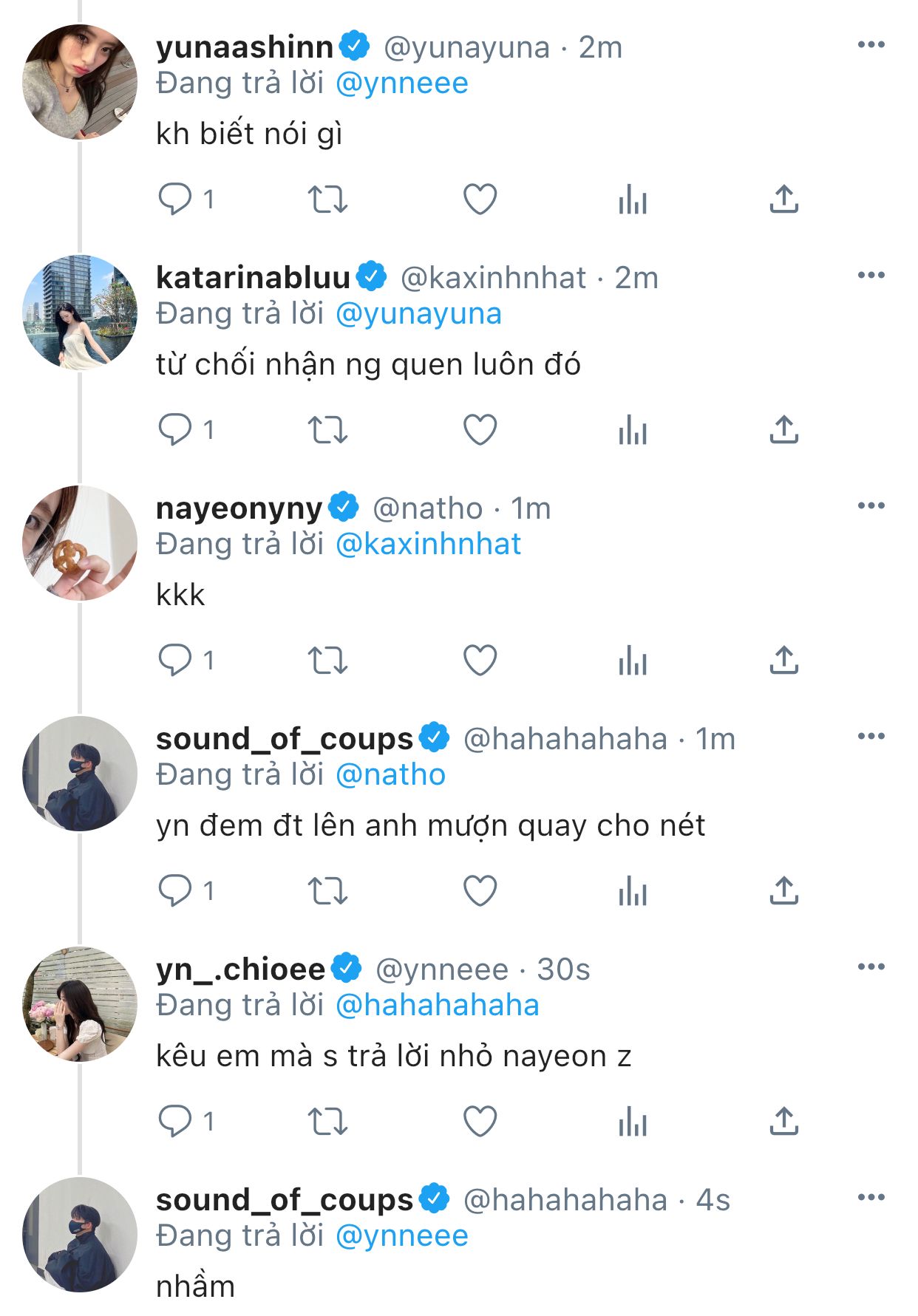Expand more options for last sound_of_coups tweet

coord(871,1198)
